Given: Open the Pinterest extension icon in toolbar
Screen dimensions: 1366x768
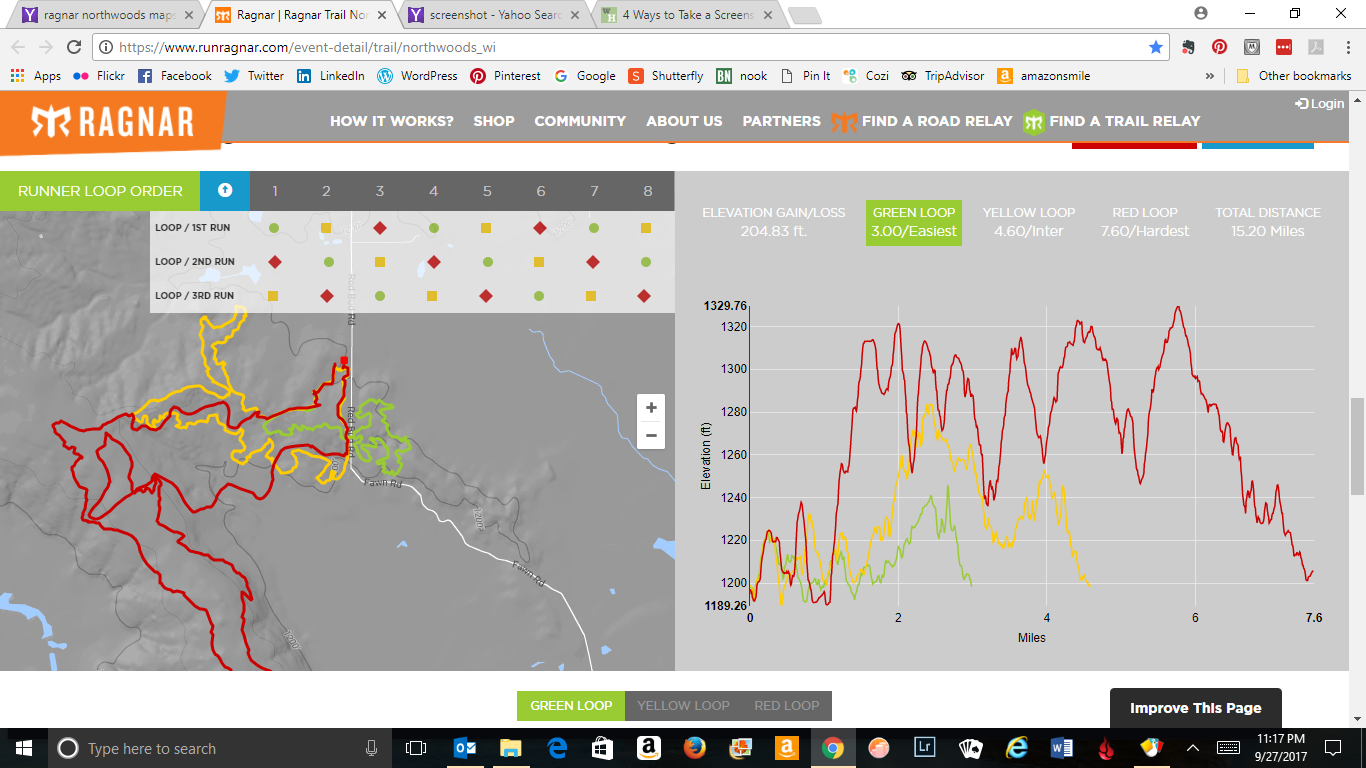Looking at the screenshot, I should coord(1219,47).
